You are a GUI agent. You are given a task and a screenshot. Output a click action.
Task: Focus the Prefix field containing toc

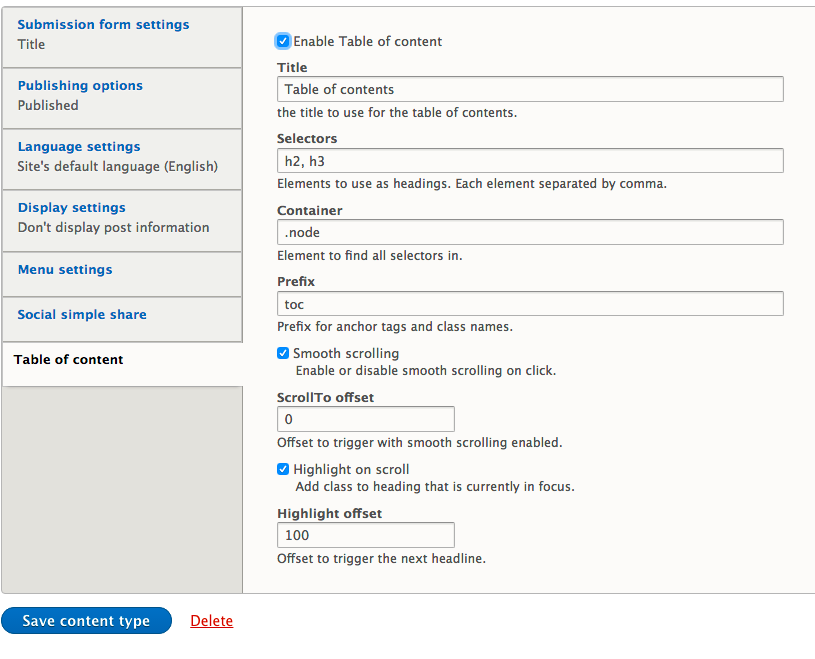coord(530,304)
